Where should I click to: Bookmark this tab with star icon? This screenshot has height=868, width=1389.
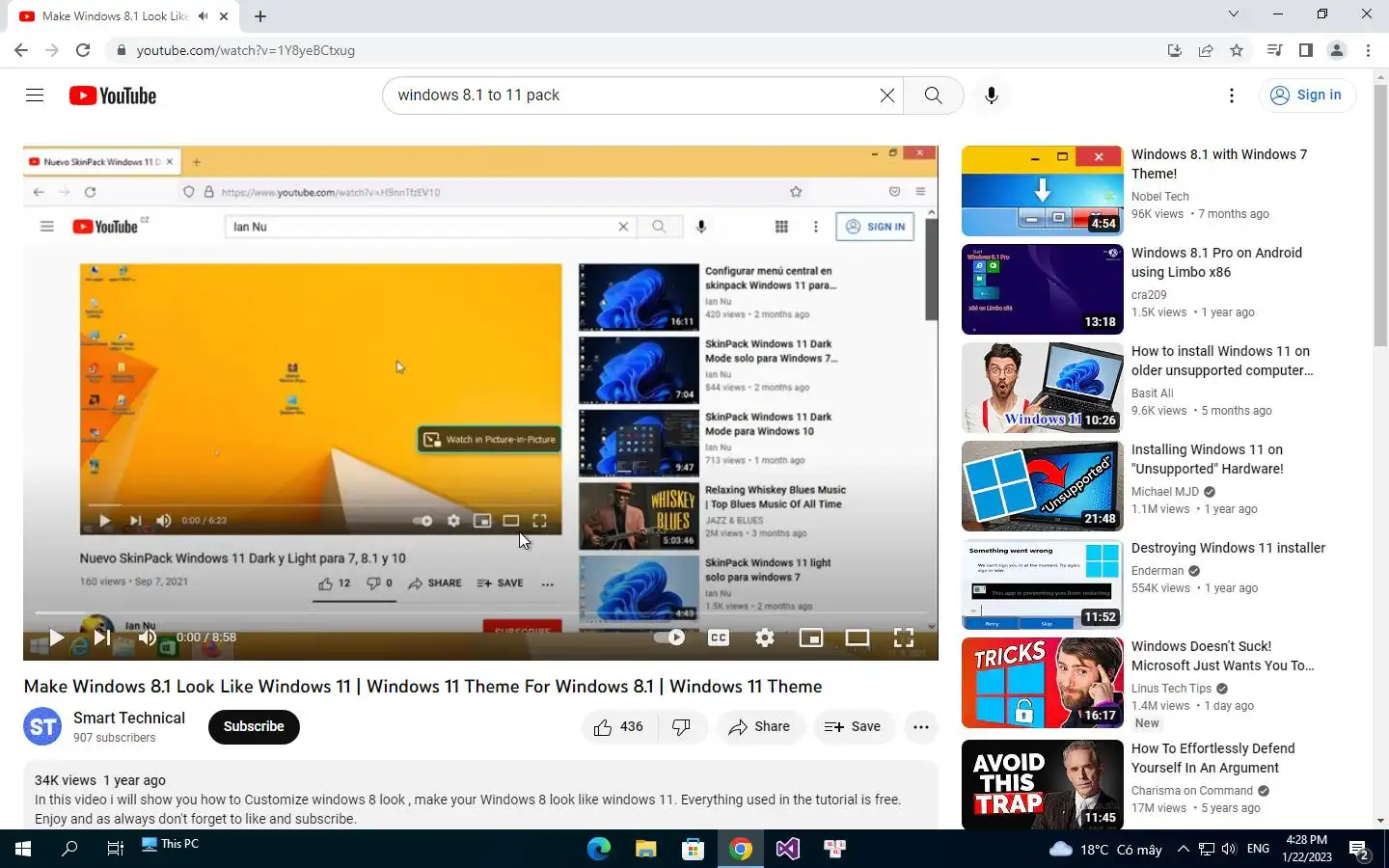tap(1237, 50)
